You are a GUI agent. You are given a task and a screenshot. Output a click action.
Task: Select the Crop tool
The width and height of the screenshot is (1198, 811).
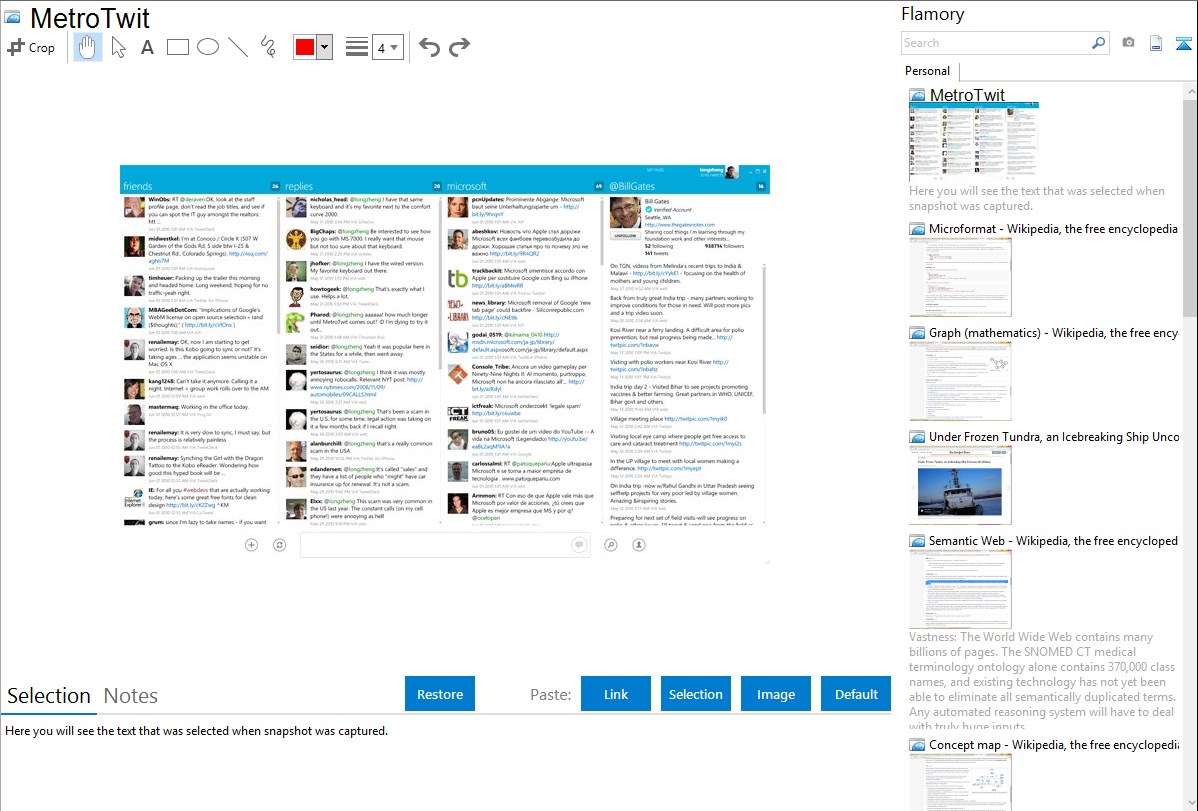[x=31, y=47]
